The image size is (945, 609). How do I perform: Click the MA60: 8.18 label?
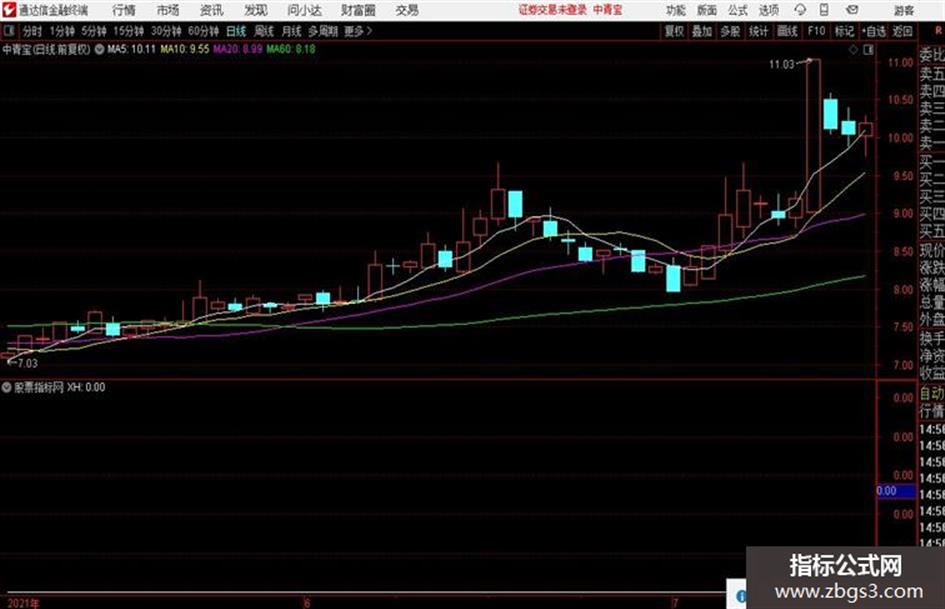pyautogui.click(x=291, y=49)
